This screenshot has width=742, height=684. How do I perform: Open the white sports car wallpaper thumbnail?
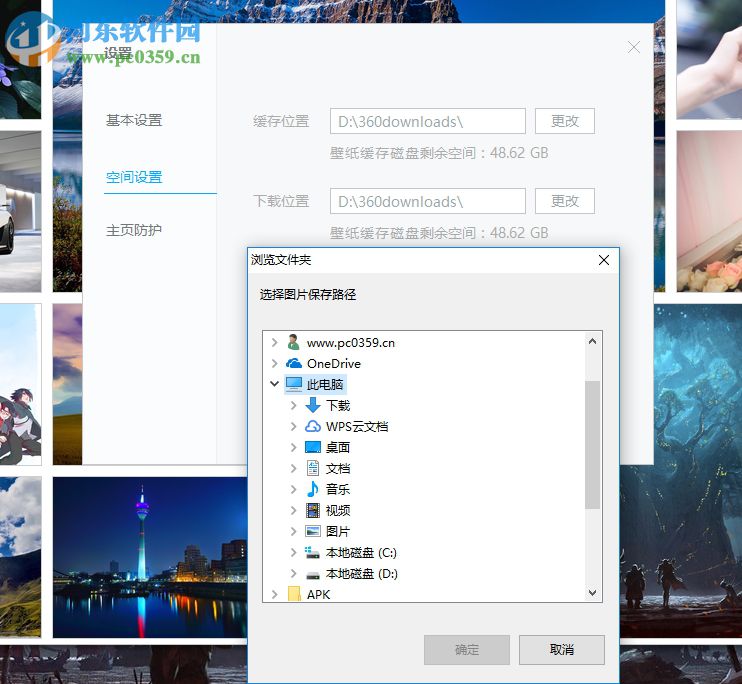20,211
